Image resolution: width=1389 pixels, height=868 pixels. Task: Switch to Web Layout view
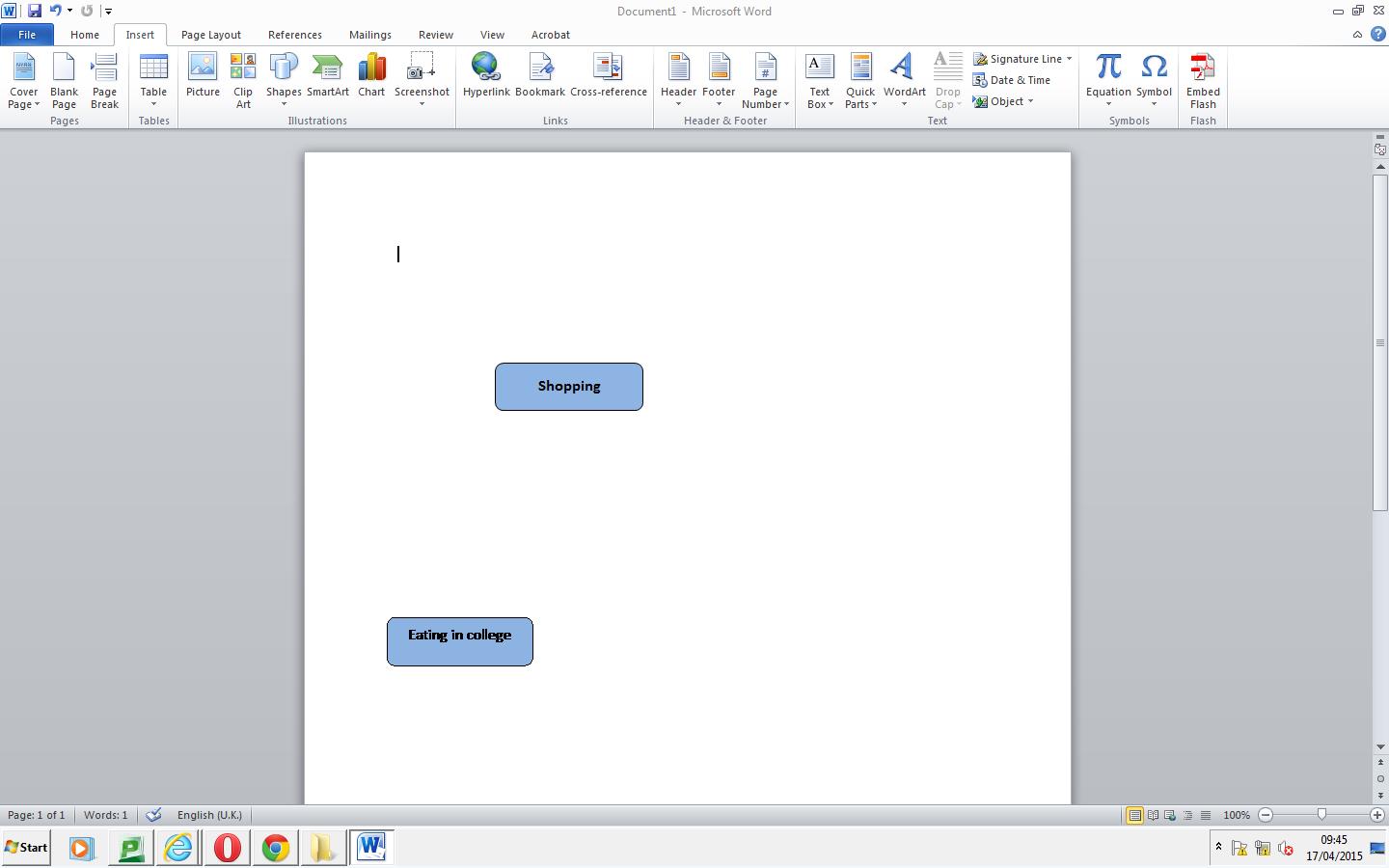coord(1170,815)
